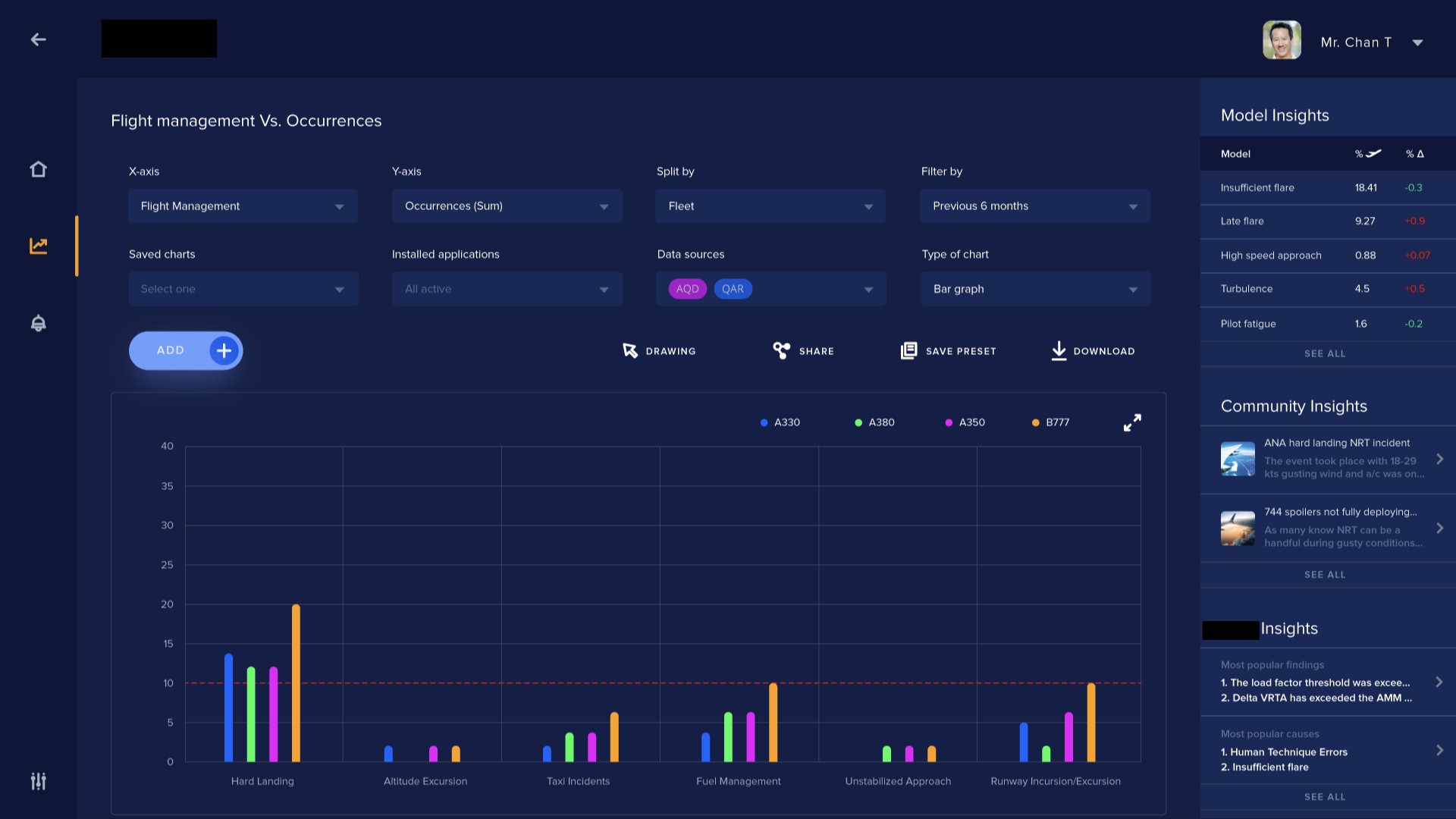Viewport: 1456px width, 819px height.
Task: Click SEE ALL under Model Insights
Action: tap(1325, 354)
